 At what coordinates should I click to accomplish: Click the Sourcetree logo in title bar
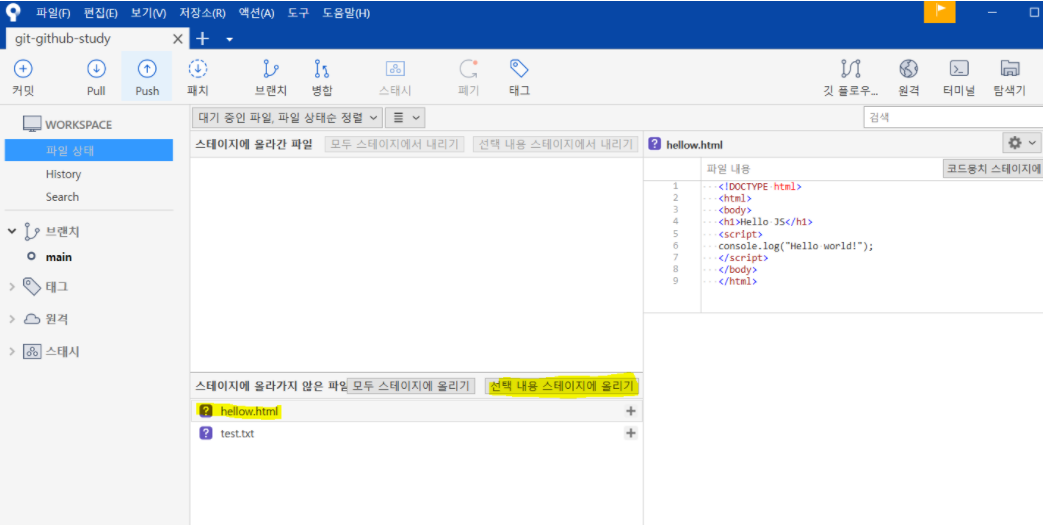pos(13,12)
